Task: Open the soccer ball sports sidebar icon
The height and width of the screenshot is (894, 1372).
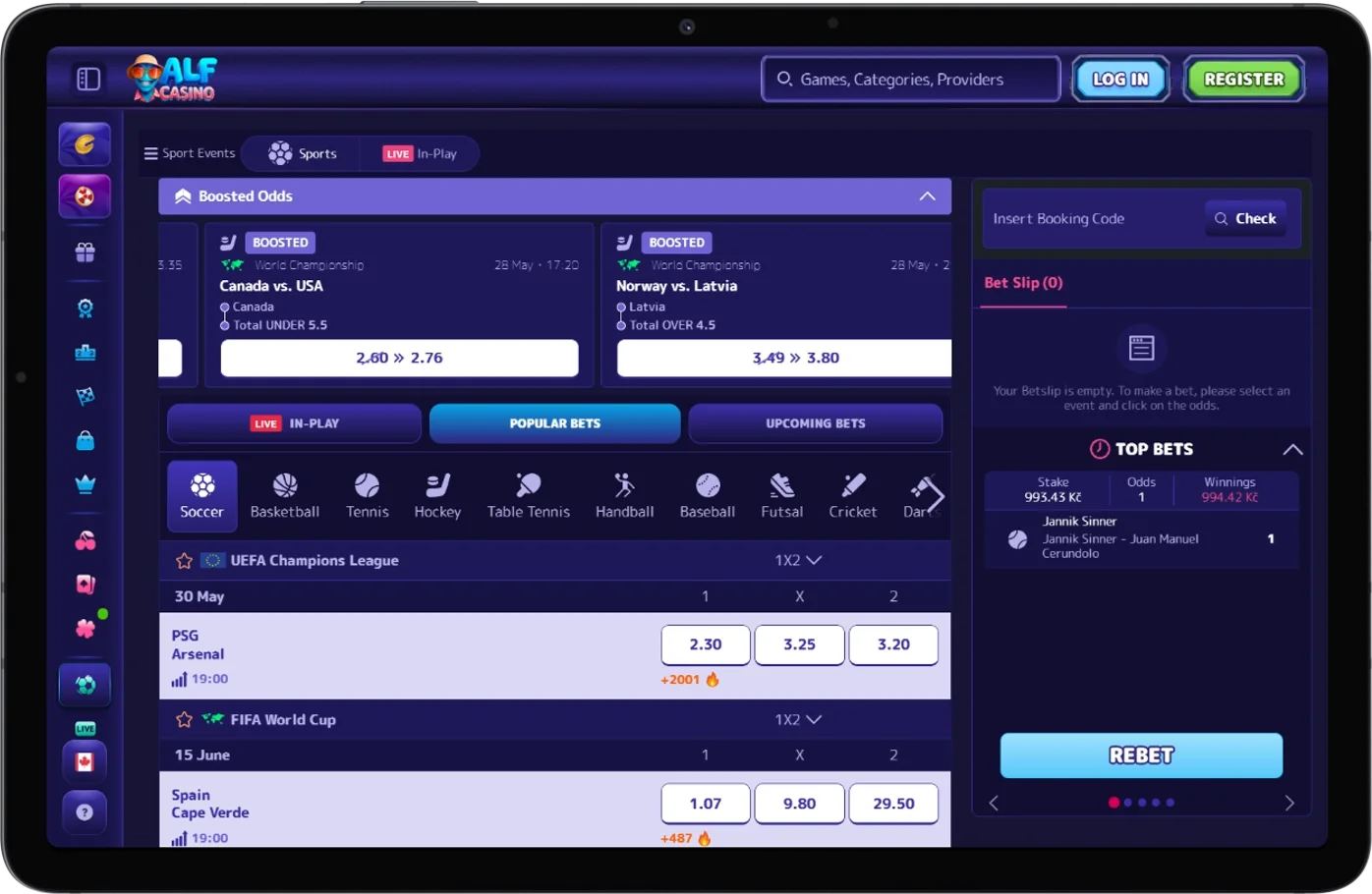Action: point(85,685)
